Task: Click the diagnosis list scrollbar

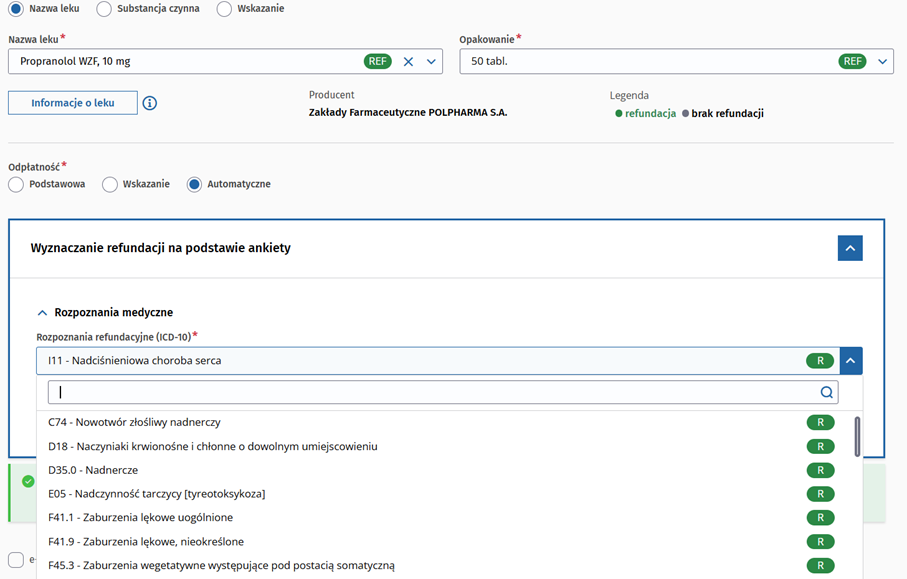Action: click(x=857, y=437)
